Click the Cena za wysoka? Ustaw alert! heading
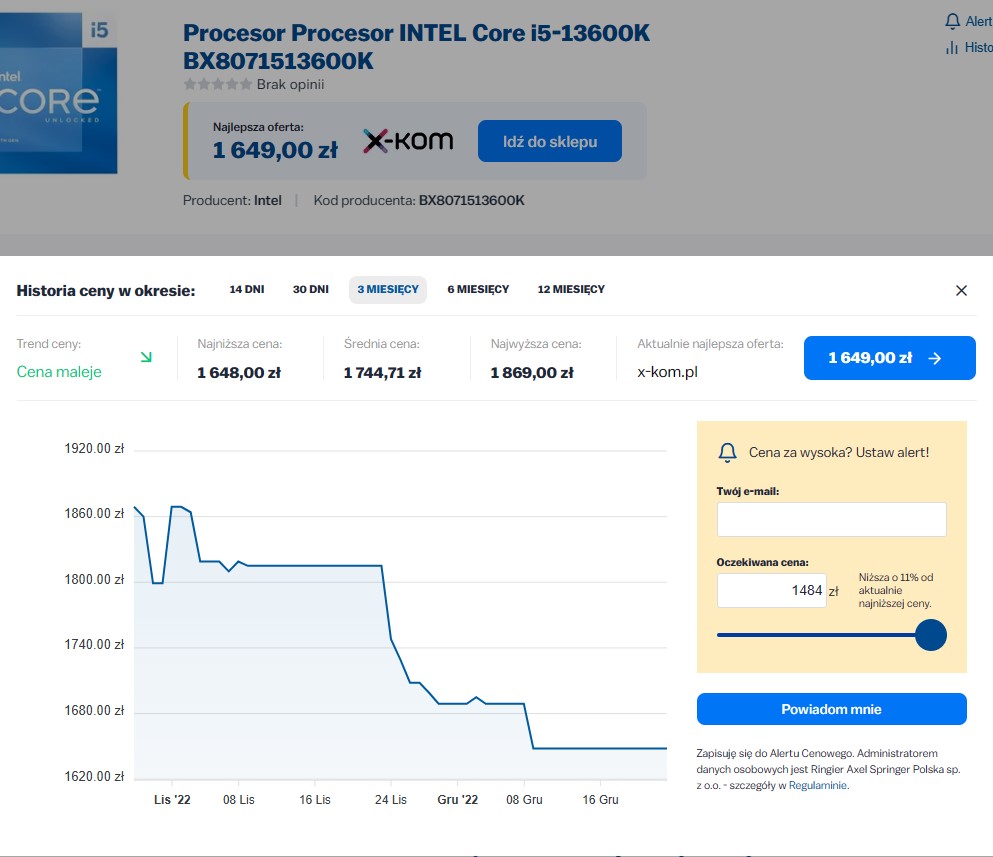The width and height of the screenshot is (993, 857). tap(838, 452)
